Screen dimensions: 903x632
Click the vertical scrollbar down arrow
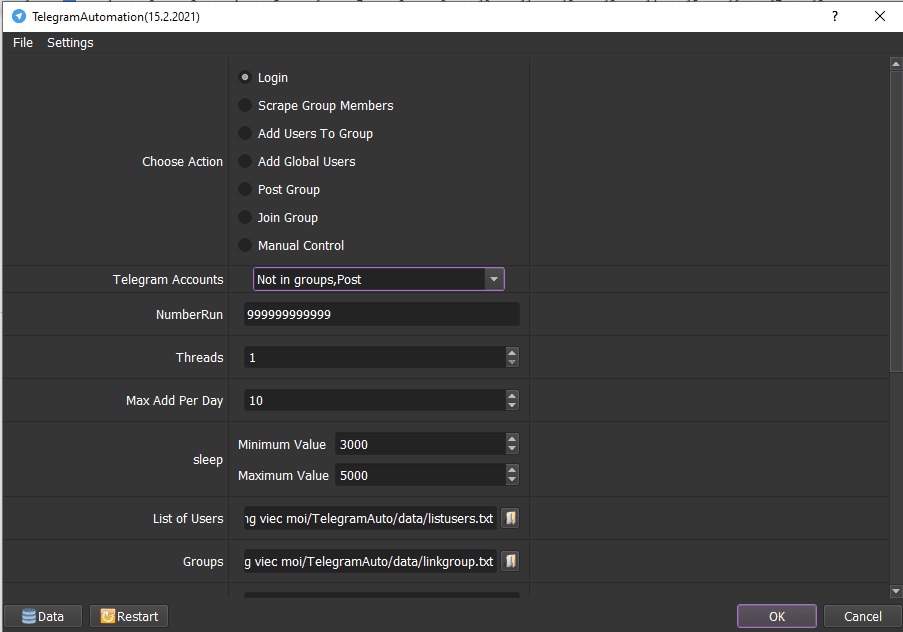pyautogui.click(x=896, y=591)
